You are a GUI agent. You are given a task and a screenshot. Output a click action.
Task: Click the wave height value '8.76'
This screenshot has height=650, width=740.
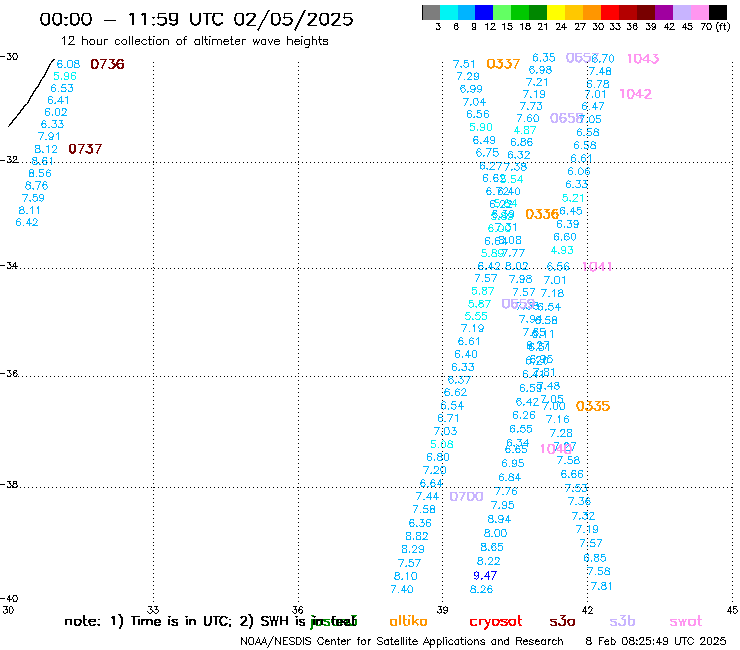[36, 186]
